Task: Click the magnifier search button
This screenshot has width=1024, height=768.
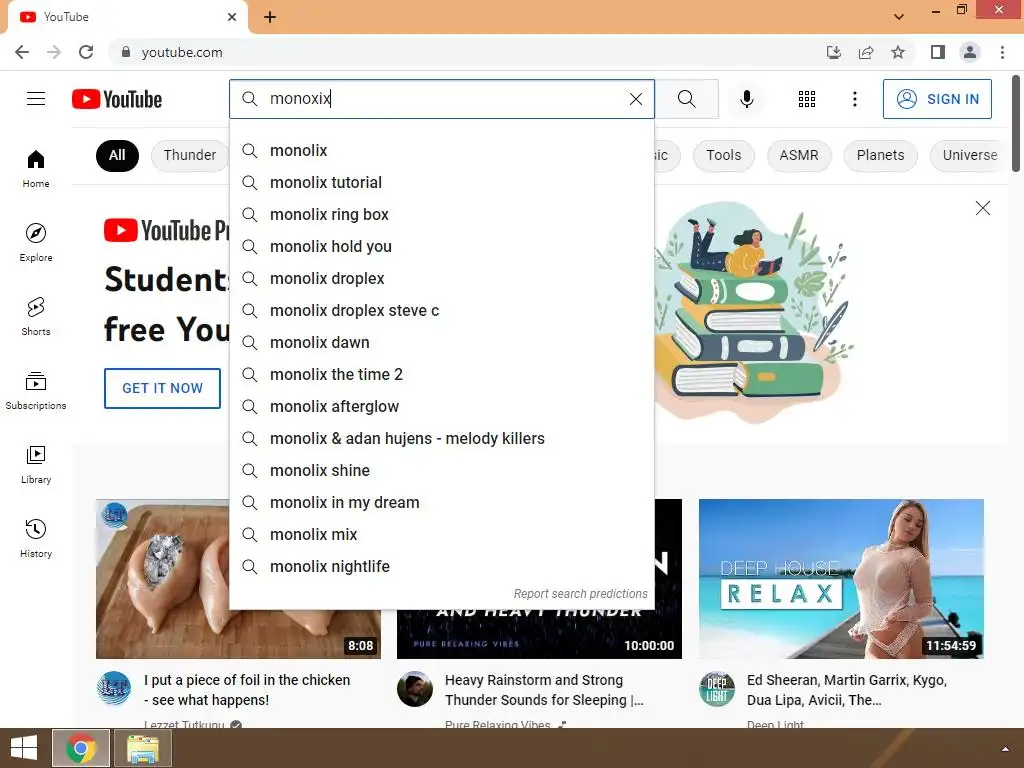Action: pos(686,99)
